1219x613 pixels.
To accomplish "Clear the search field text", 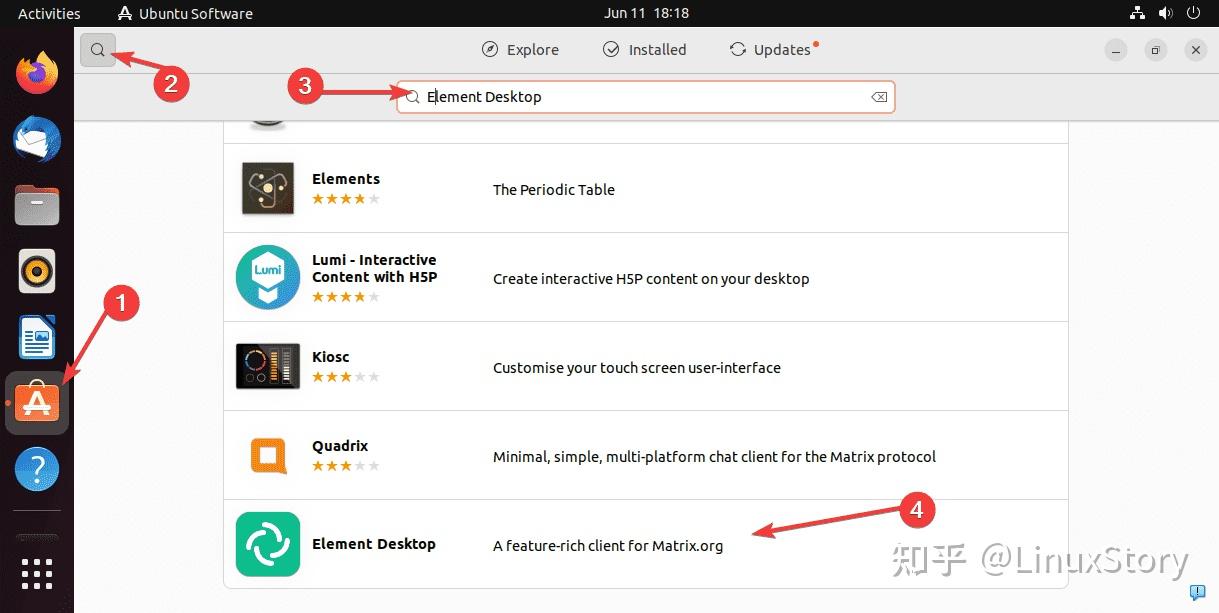I will coord(878,97).
